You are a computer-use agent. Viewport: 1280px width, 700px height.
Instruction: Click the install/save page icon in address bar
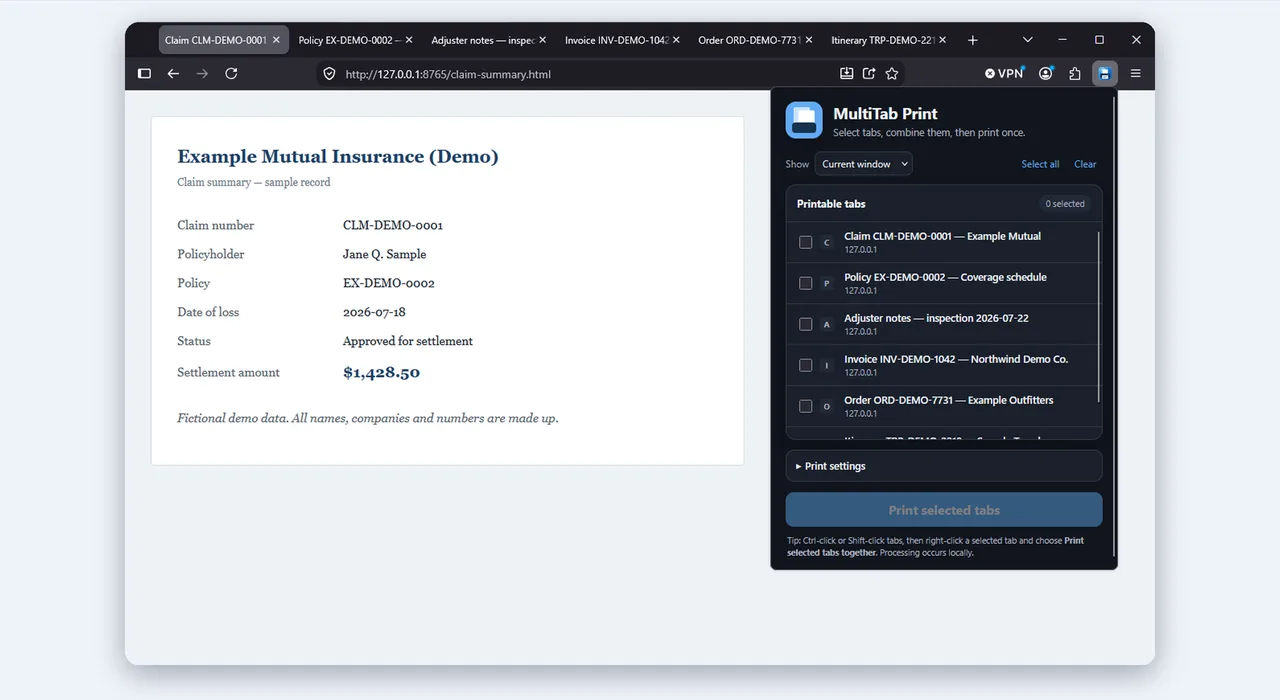tap(846, 73)
